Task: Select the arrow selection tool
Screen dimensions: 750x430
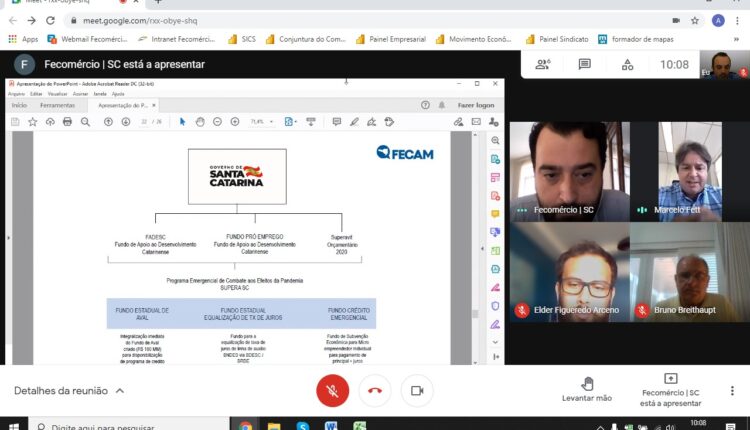Action: 182,122
